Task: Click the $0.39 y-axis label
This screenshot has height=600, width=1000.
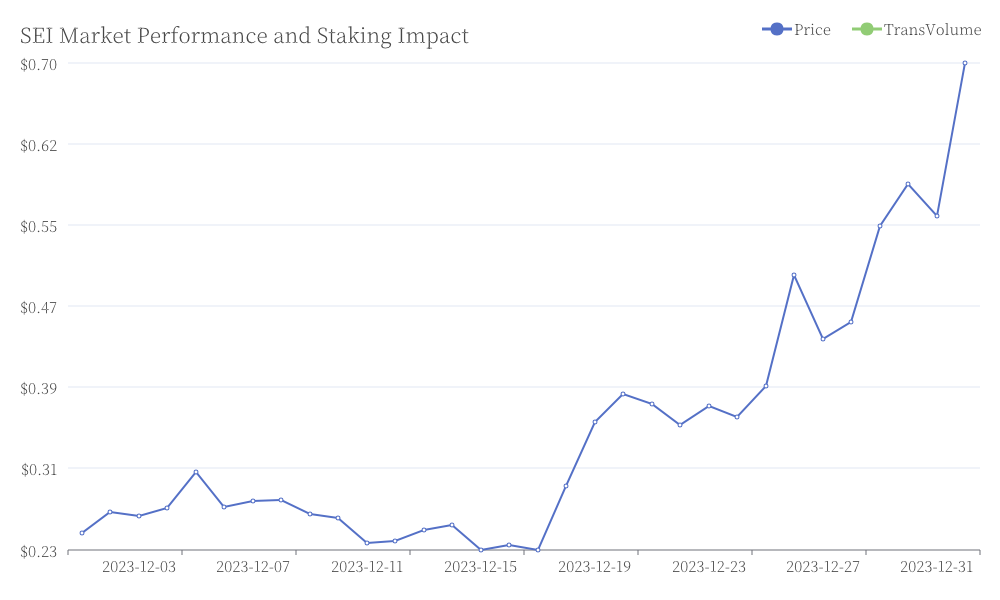Action: (39, 388)
